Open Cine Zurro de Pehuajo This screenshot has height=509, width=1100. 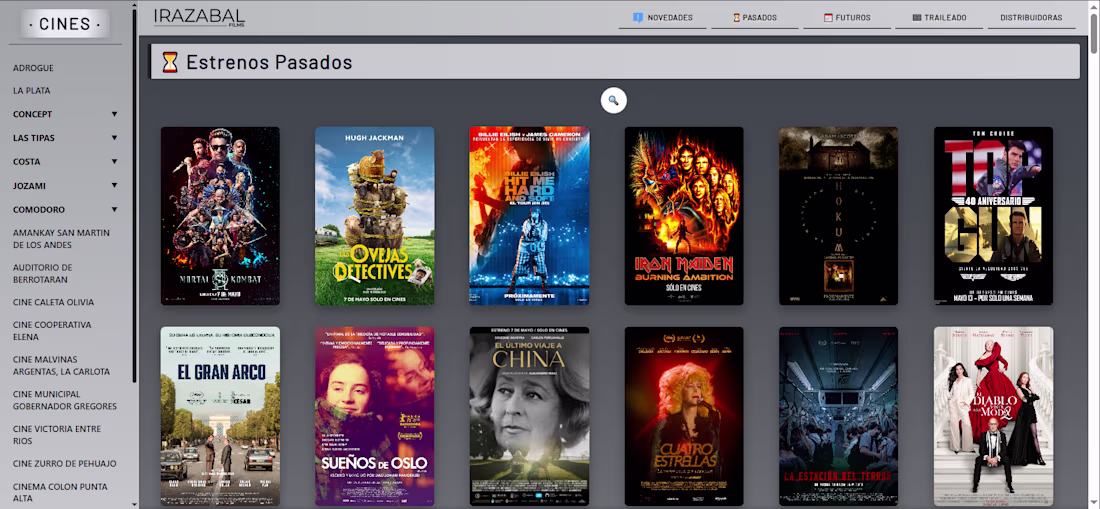(65, 463)
